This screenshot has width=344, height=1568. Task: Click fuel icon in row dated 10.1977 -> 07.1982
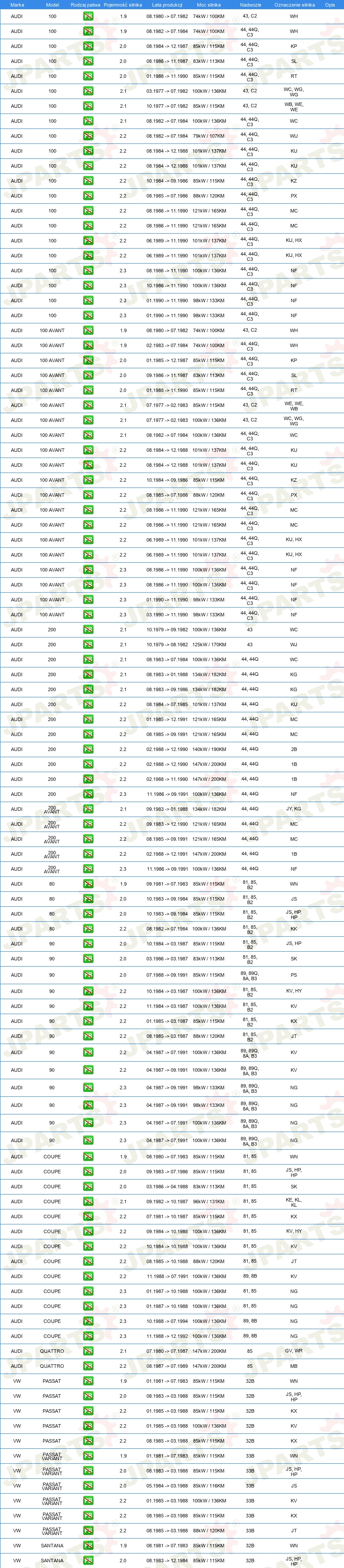click(x=88, y=106)
